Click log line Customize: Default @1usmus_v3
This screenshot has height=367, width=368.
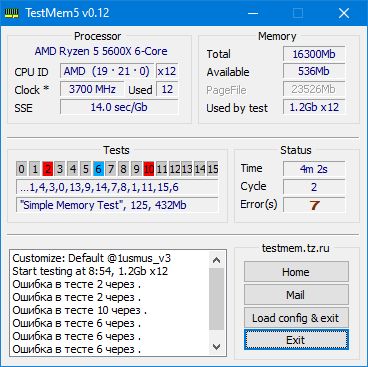[92, 258]
